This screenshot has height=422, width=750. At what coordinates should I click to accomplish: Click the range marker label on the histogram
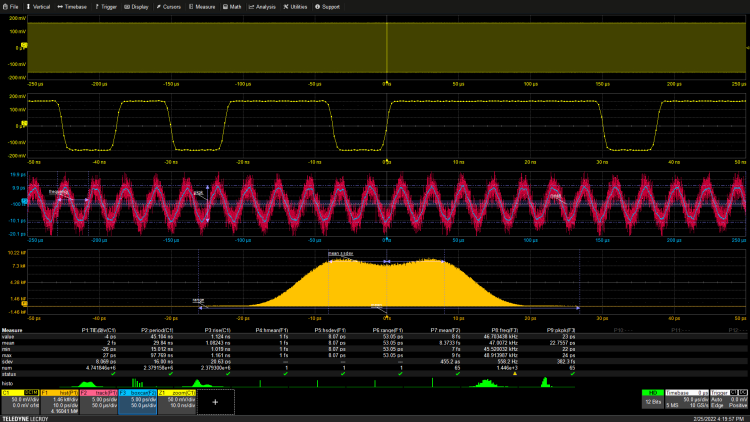pos(198,300)
